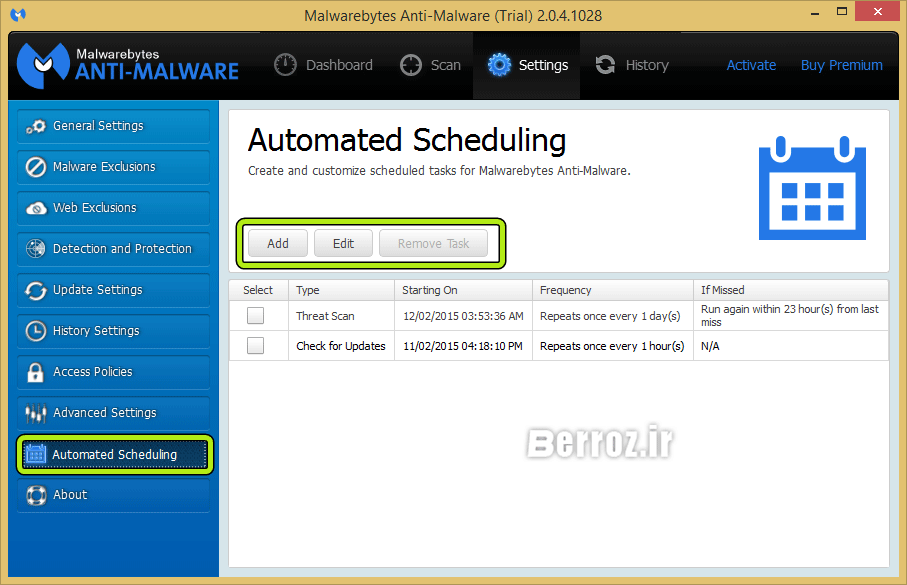Image resolution: width=907 pixels, height=585 pixels.
Task: Sort by the Starting On column header
Action: click(463, 290)
